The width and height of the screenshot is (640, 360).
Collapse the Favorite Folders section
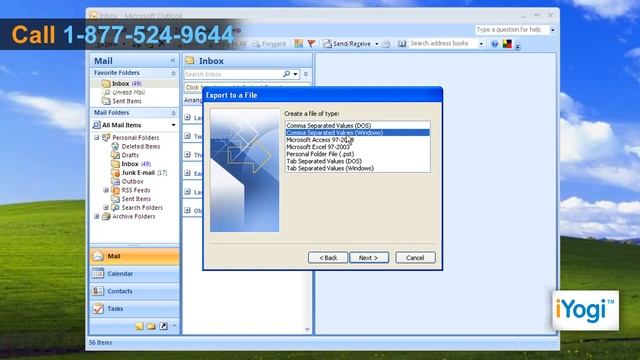click(173, 73)
